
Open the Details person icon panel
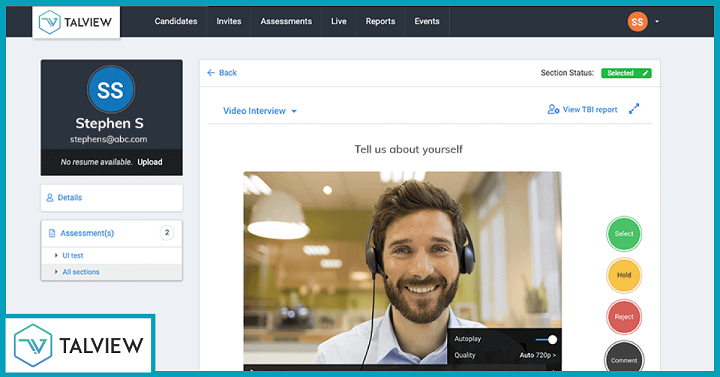tap(50, 197)
